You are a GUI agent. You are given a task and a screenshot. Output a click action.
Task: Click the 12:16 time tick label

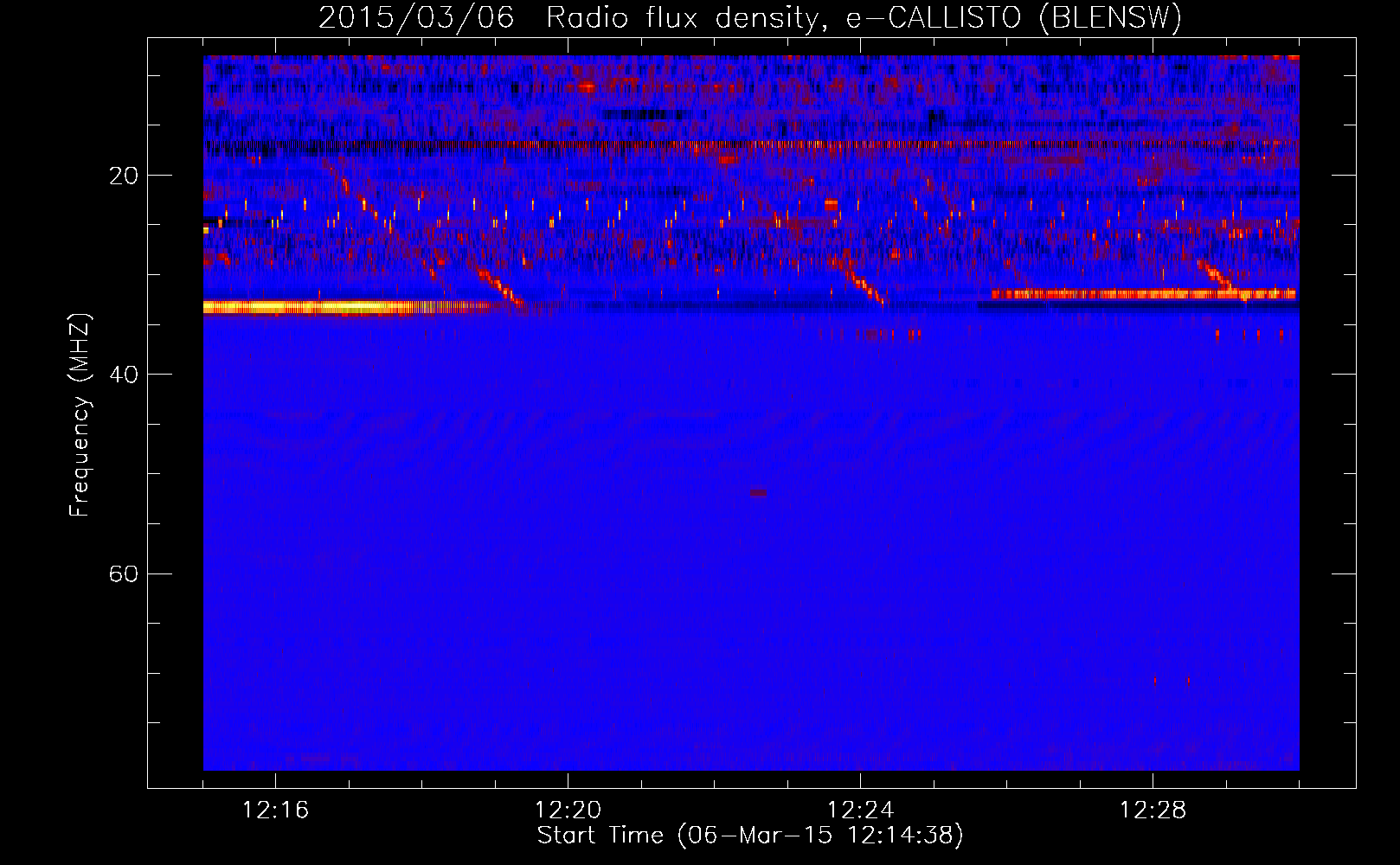275,811
